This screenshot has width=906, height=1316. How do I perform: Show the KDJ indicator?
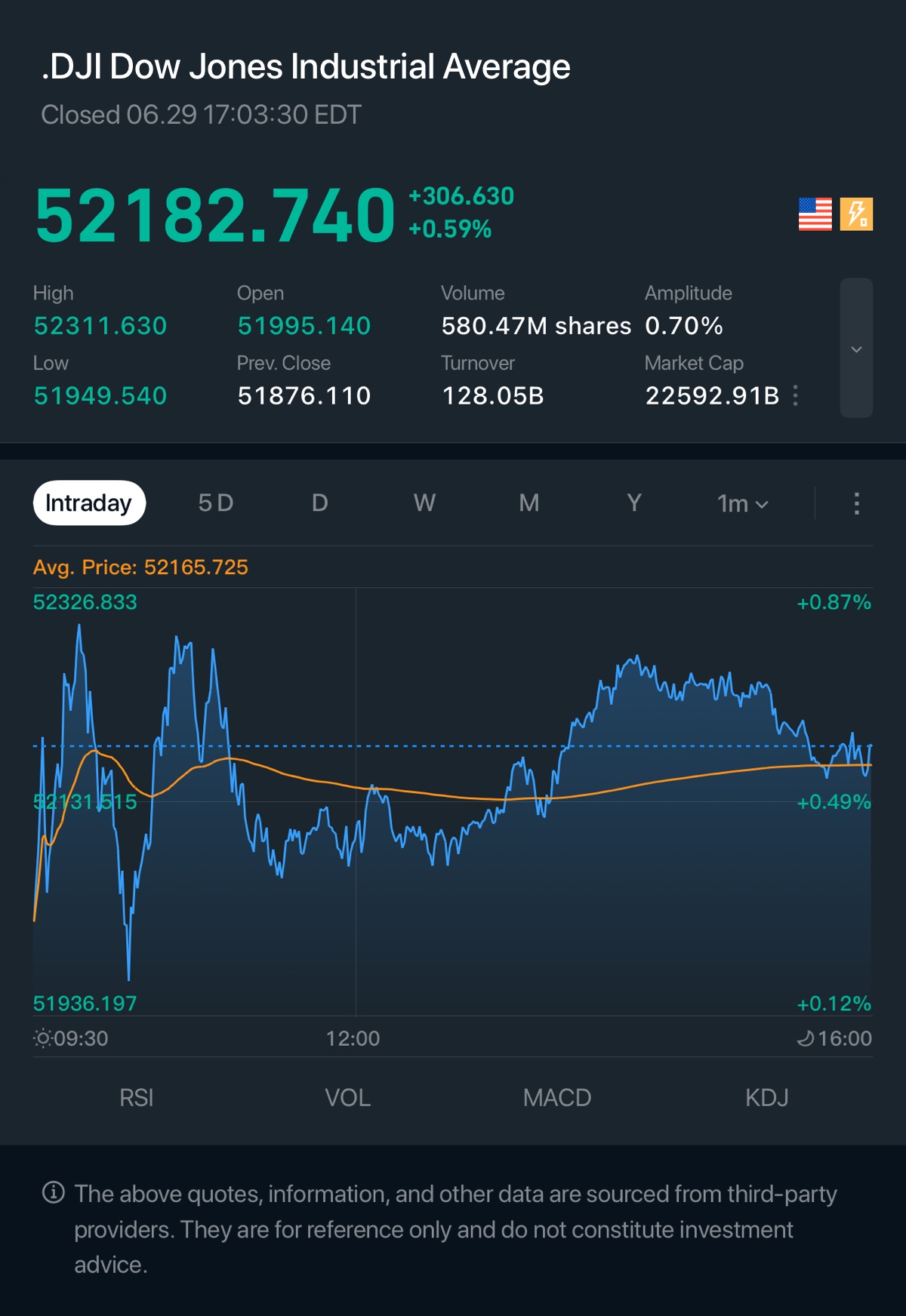[767, 1098]
